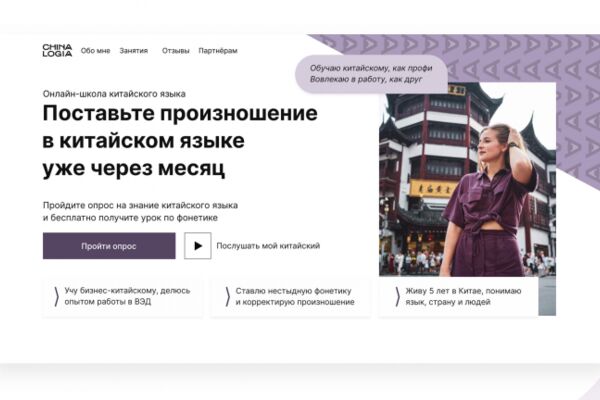The width and height of the screenshot is (600, 400).
Task: Click the 'Послушать мой китайский' link
Action: 268,246
